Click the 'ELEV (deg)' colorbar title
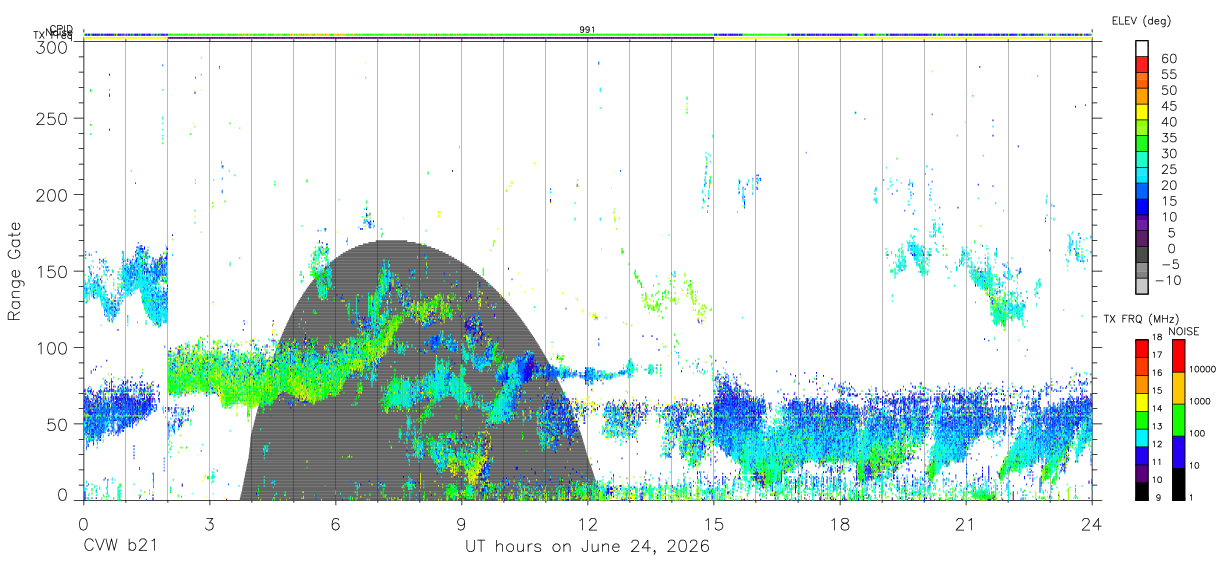 coord(1141,21)
